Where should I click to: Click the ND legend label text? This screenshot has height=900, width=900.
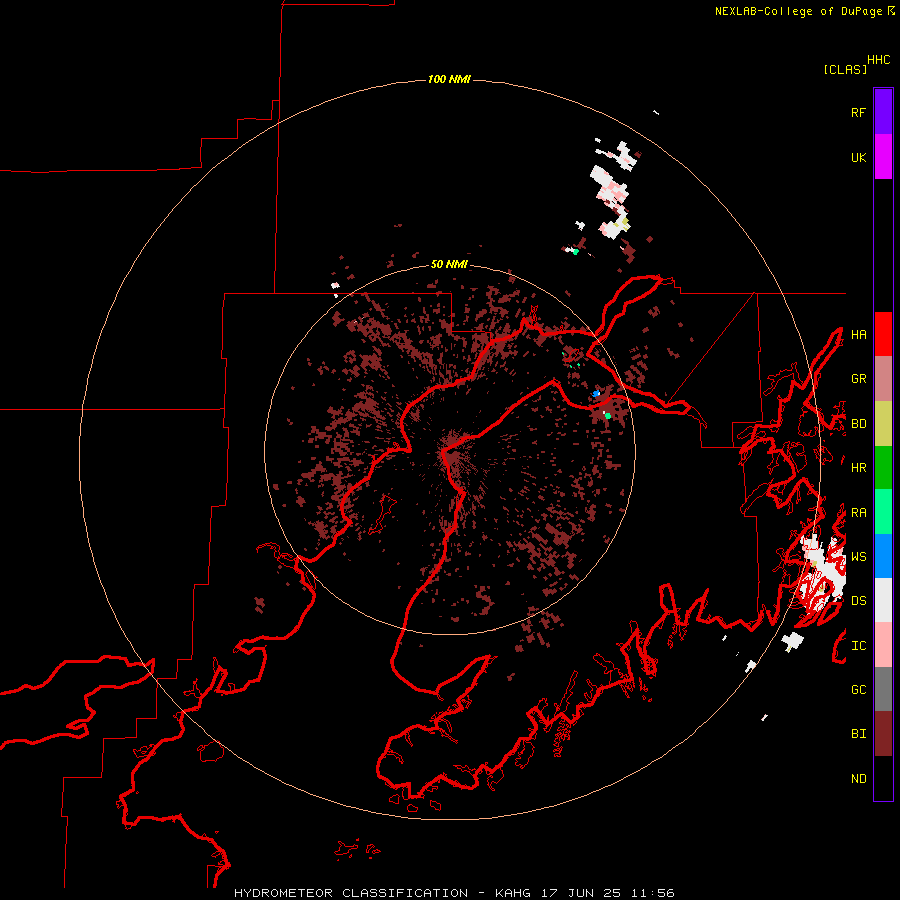click(858, 778)
